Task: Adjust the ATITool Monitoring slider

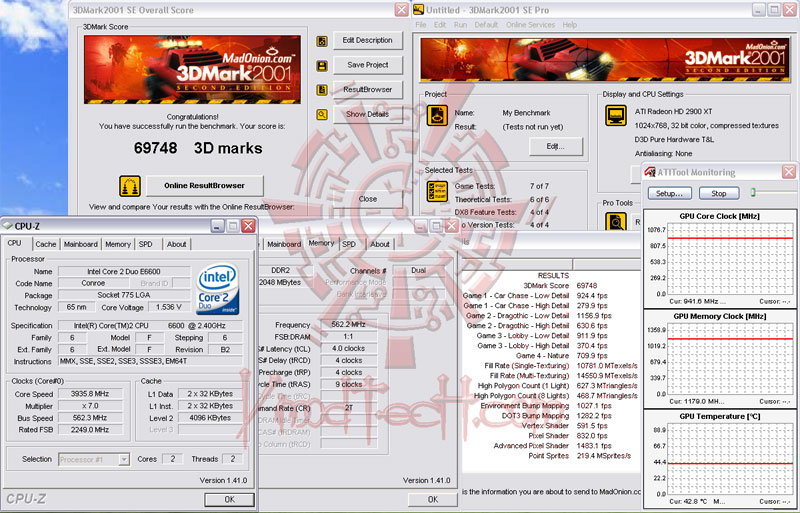Action: (x=753, y=192)
